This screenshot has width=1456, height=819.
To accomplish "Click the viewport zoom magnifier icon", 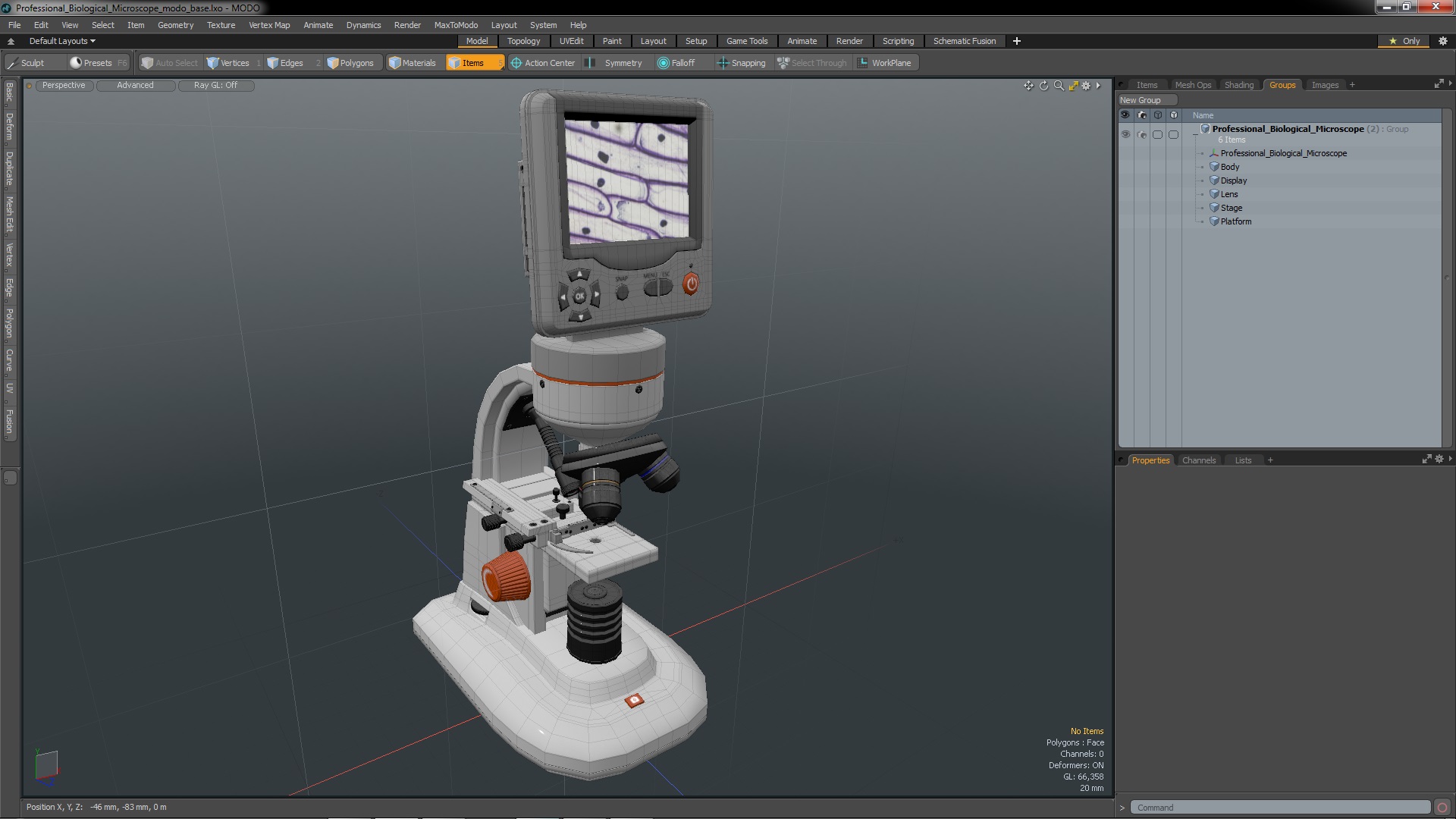I will point(1059,86).
